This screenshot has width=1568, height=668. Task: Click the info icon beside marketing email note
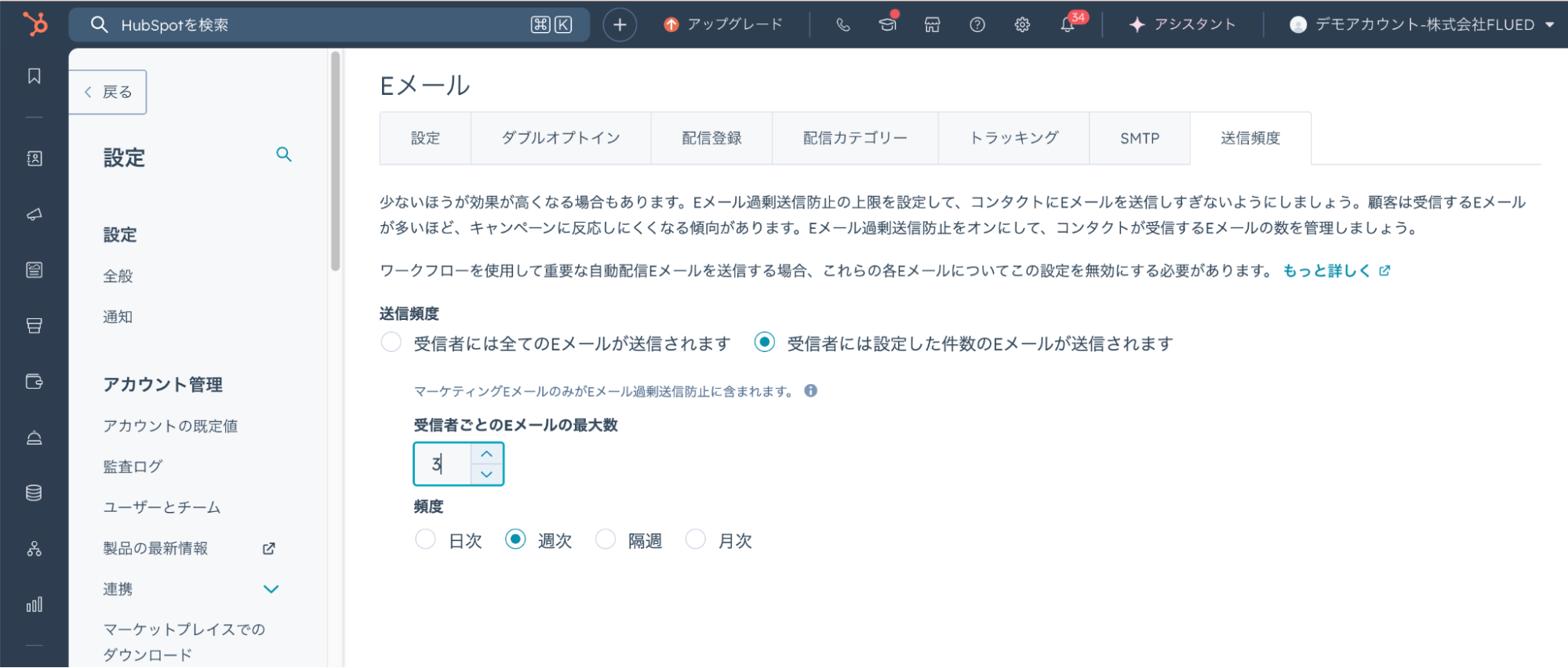pos(811,390)
